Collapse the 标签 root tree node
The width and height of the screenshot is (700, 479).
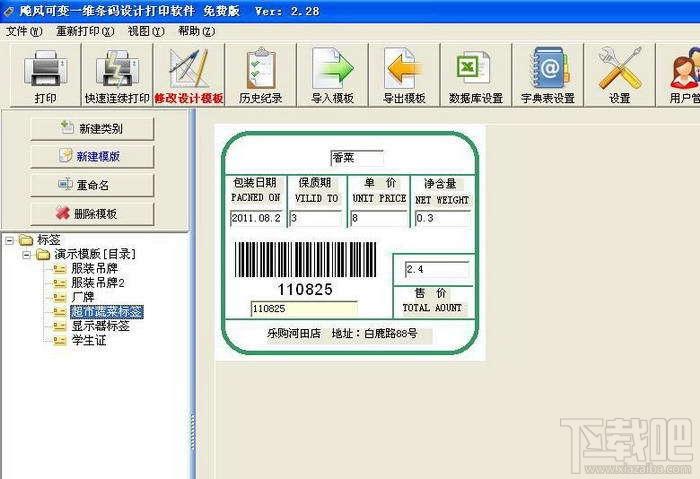pos(9,241)
